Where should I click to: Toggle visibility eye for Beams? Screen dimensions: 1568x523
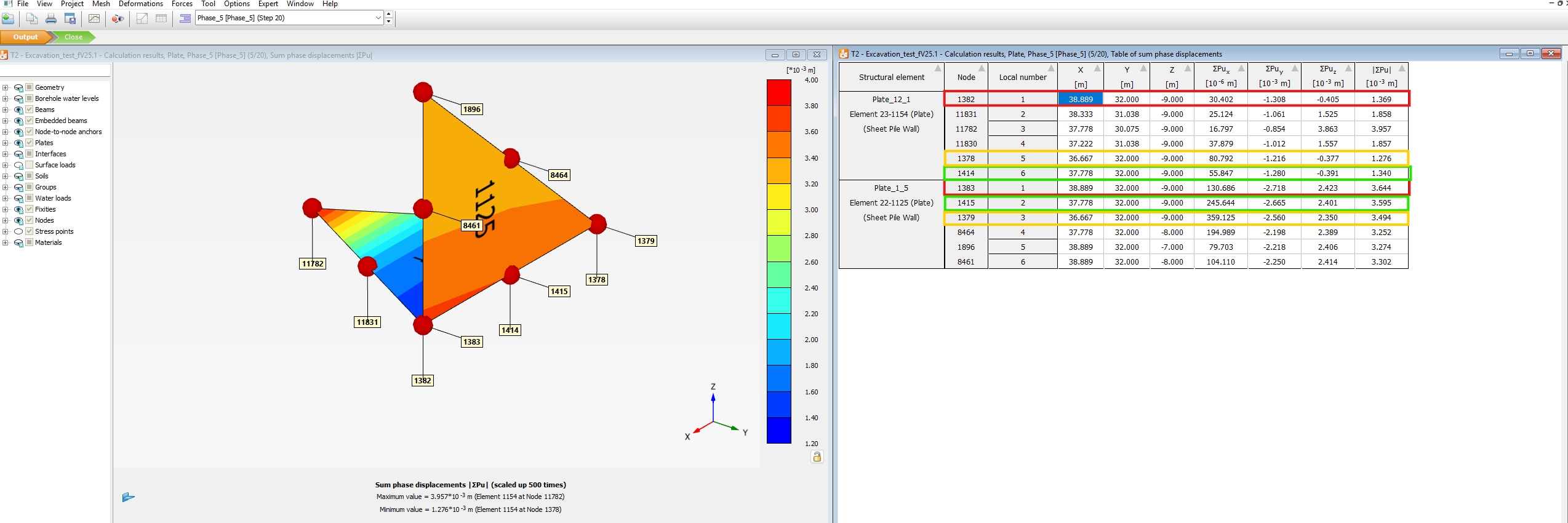coord(18,110)
